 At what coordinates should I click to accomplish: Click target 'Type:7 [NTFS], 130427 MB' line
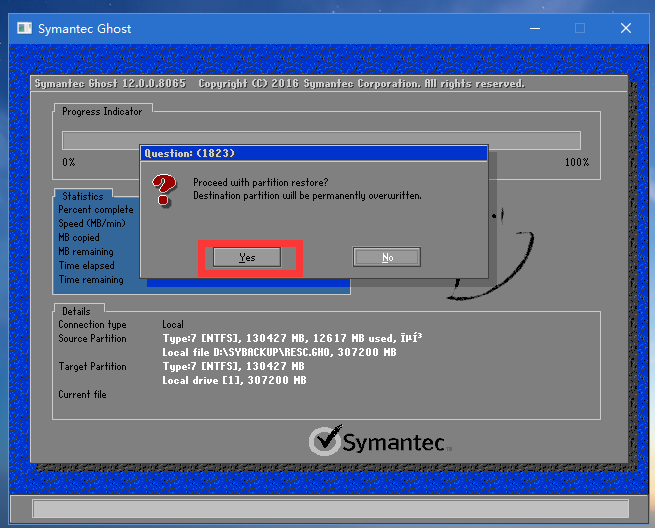[234, 366]
